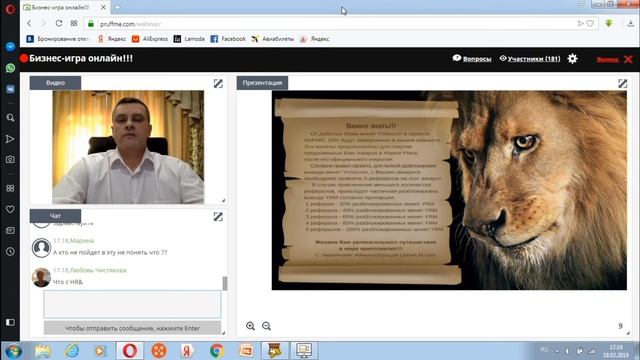Open the Opera menu logo
The width and height of the screenshot is (640, 360).
tap(10, 9)
